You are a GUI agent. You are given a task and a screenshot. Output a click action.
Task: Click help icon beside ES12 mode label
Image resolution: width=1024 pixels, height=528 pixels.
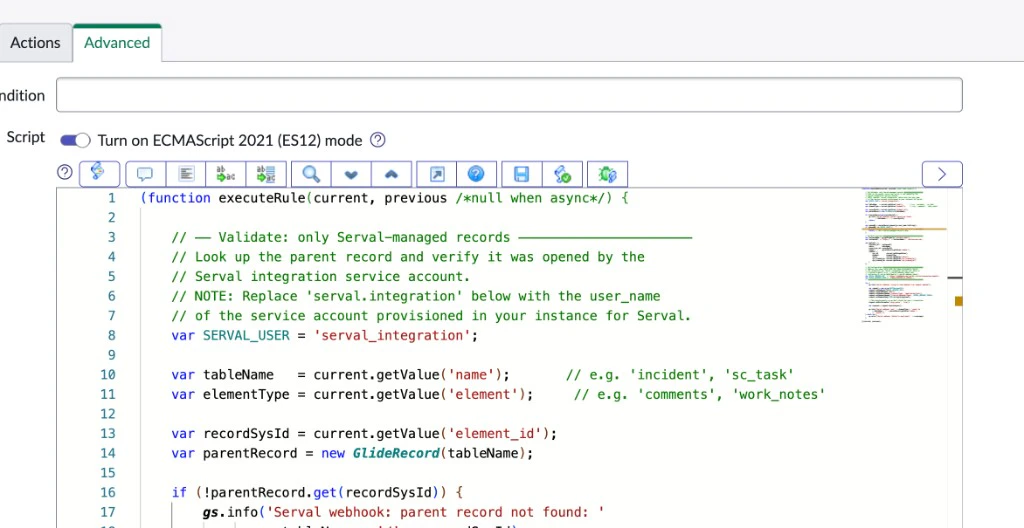[x=377, y=140]
